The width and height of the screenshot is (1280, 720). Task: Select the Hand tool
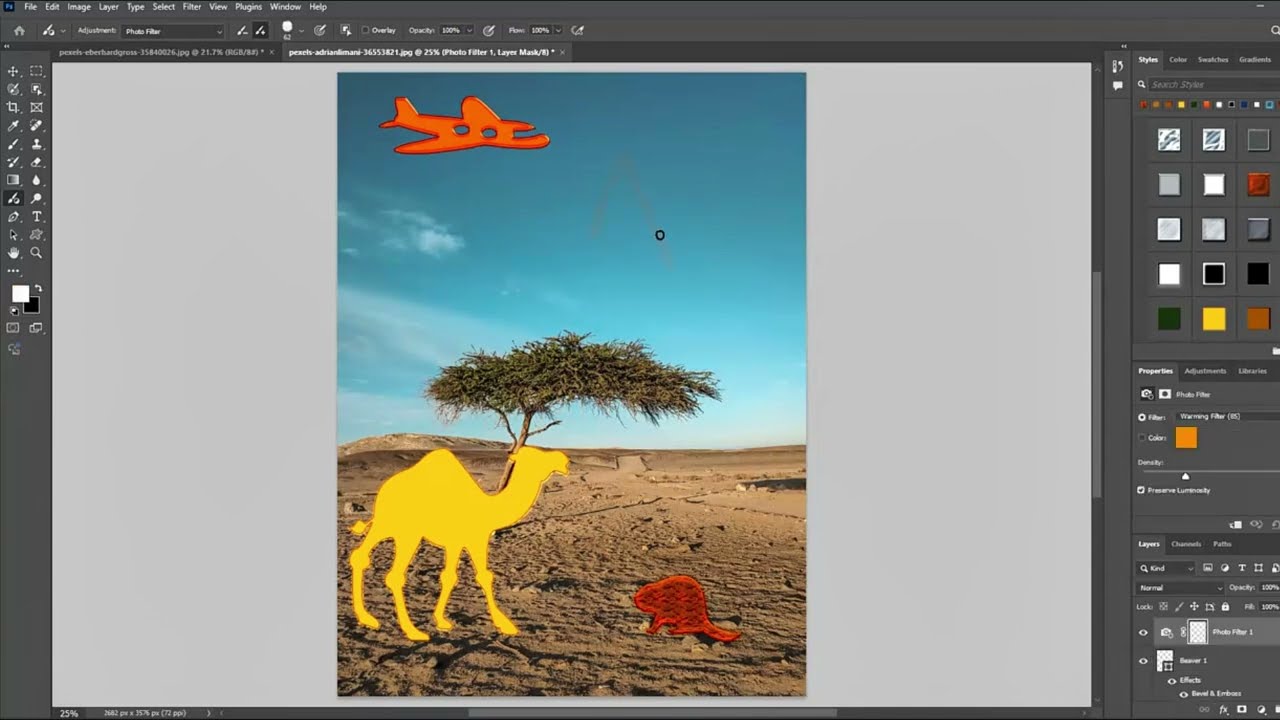(14, 253)
